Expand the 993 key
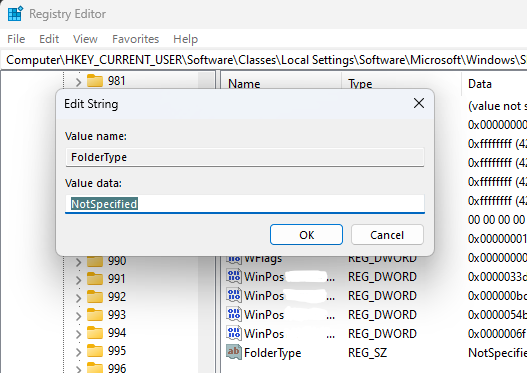Screen dimensions: 527x373 (78, 316)
